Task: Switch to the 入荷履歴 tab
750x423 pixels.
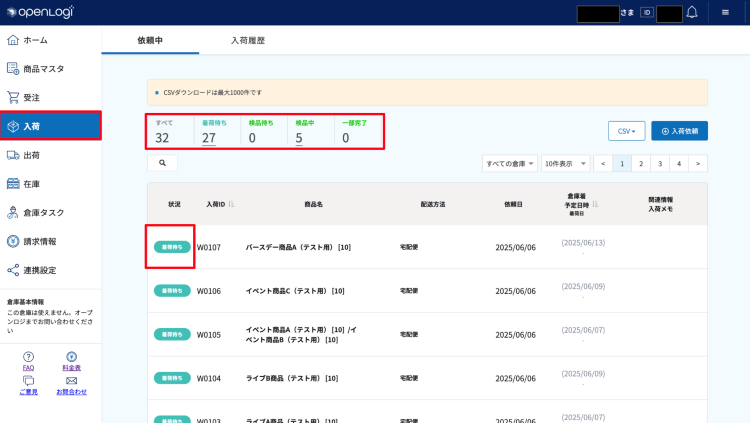Action: pos(247,40)
